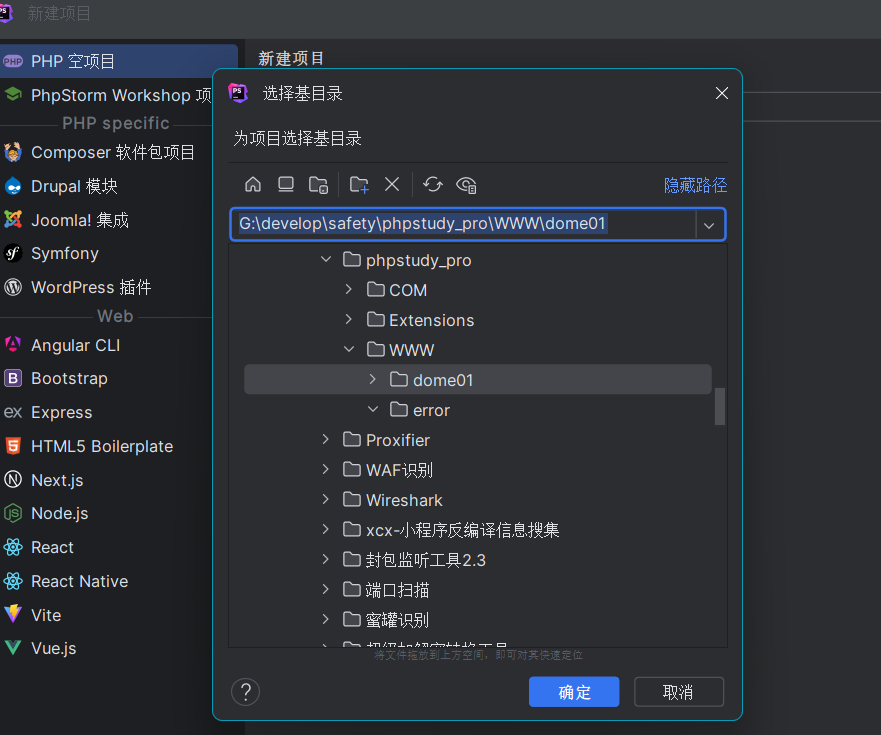881x735 pixels.
Task: Select Angular CLI generator
Action: pyautogui.click(x=106, y=345)
